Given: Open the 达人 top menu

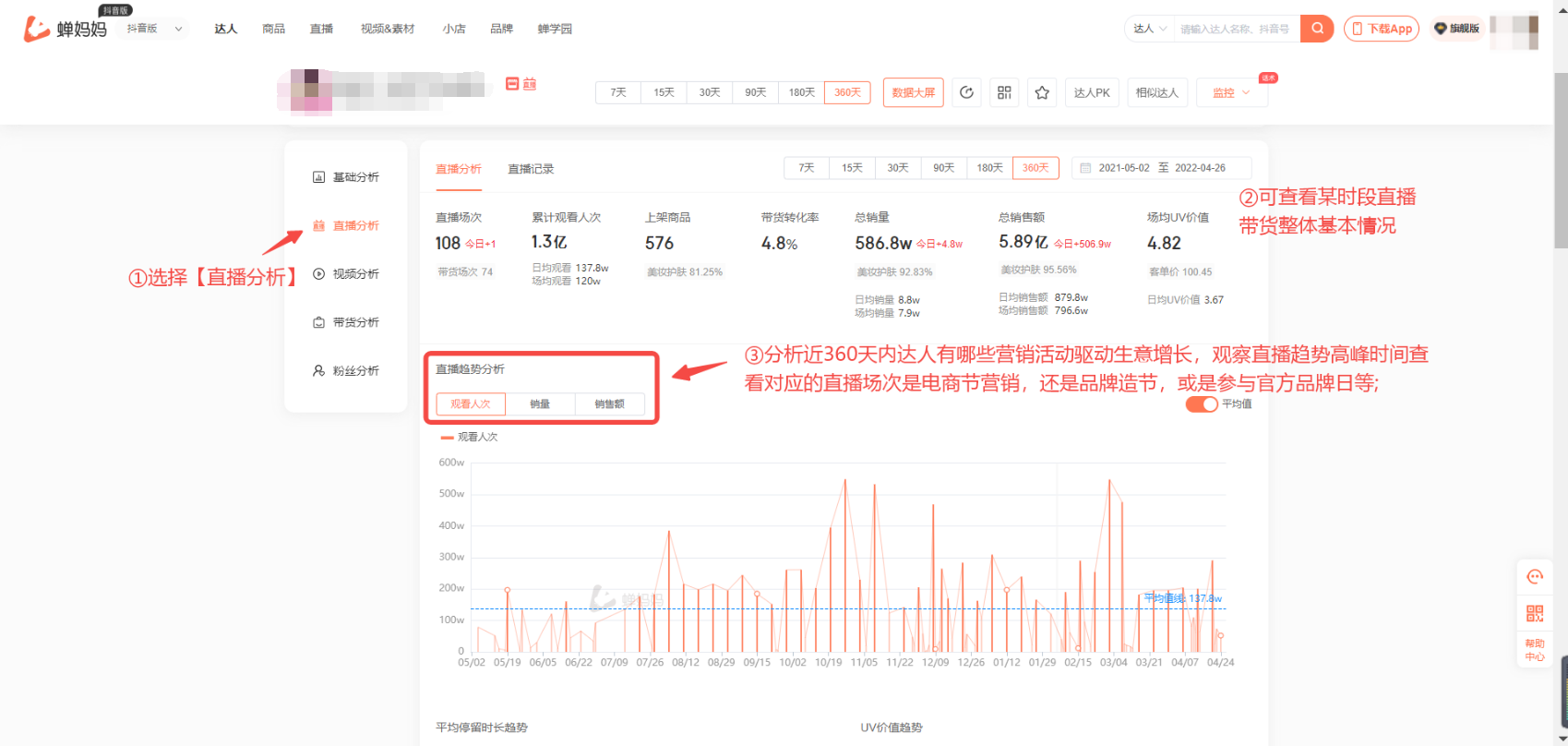Looking at the screenshot, I should (226, 29).
